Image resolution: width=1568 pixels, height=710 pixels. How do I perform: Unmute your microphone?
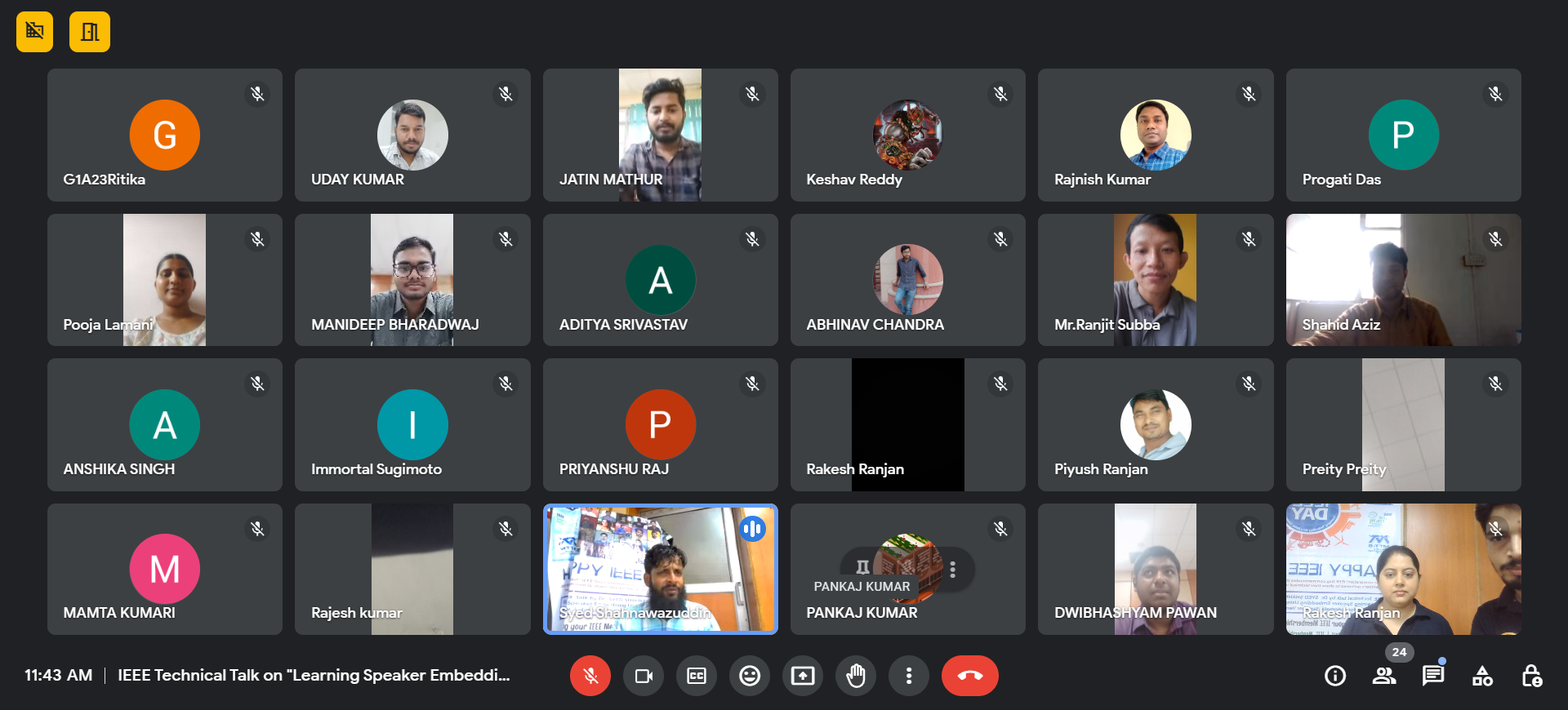tap(590, 676)
